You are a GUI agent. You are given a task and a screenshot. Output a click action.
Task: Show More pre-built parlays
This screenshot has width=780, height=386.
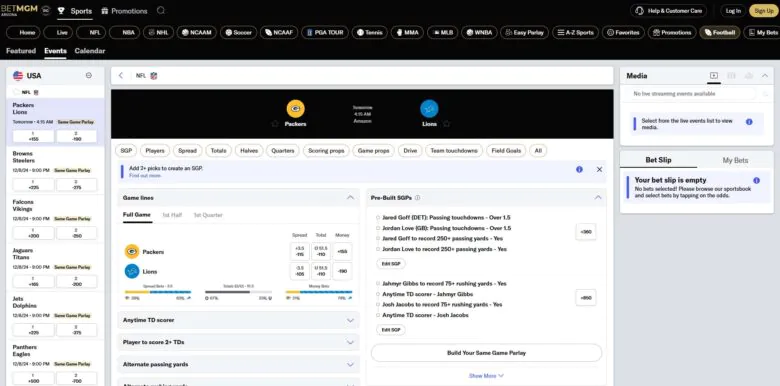pyautogui.click(x=486, y=376)
